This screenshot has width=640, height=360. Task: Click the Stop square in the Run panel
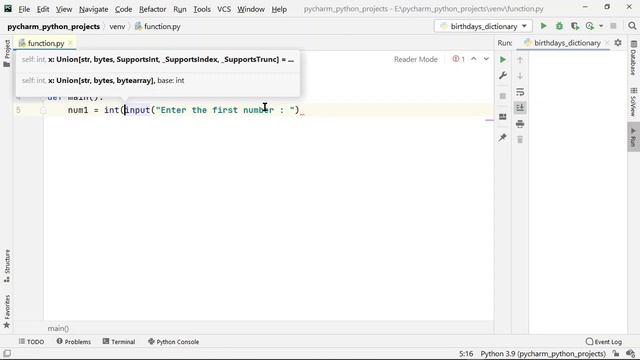click(x=503, y=96)
